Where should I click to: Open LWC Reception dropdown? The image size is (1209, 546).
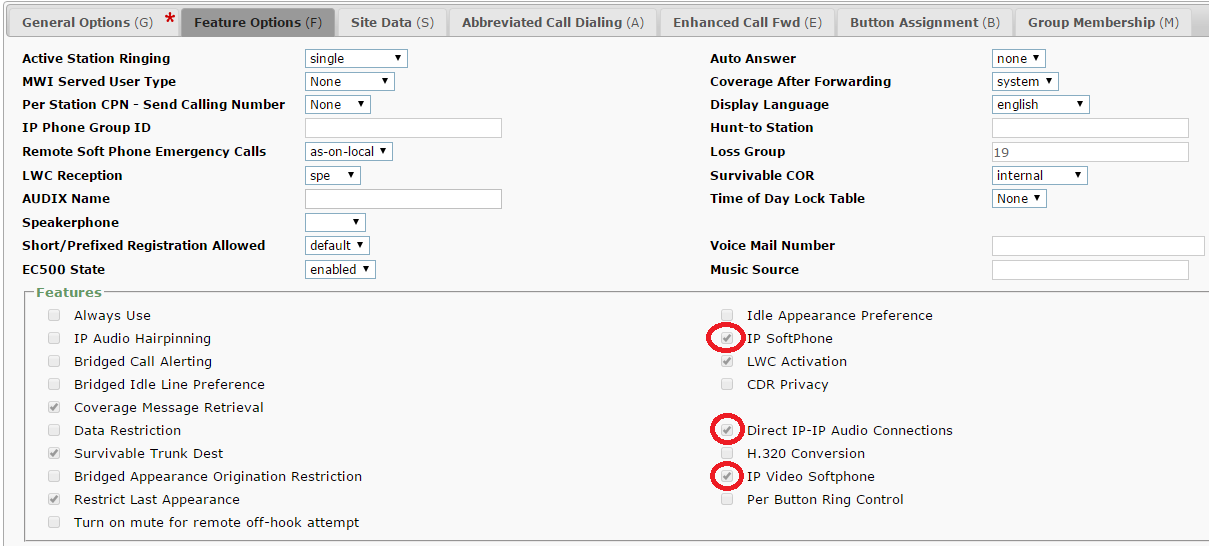(x=332, y=176)
